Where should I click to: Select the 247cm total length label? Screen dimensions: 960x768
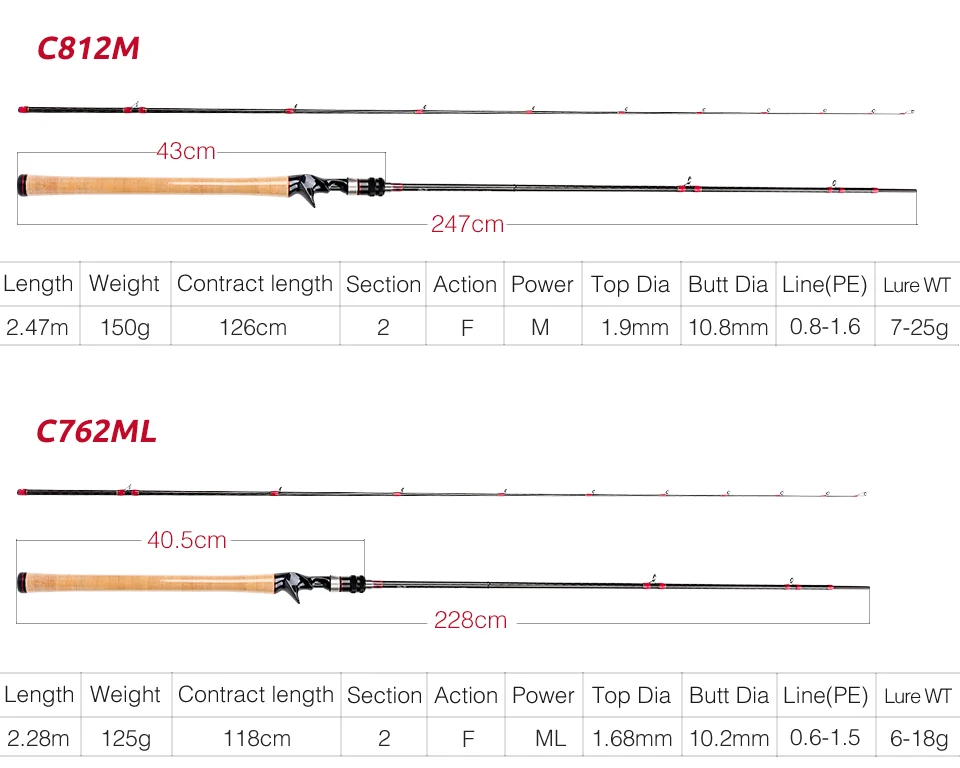point(468,224)
